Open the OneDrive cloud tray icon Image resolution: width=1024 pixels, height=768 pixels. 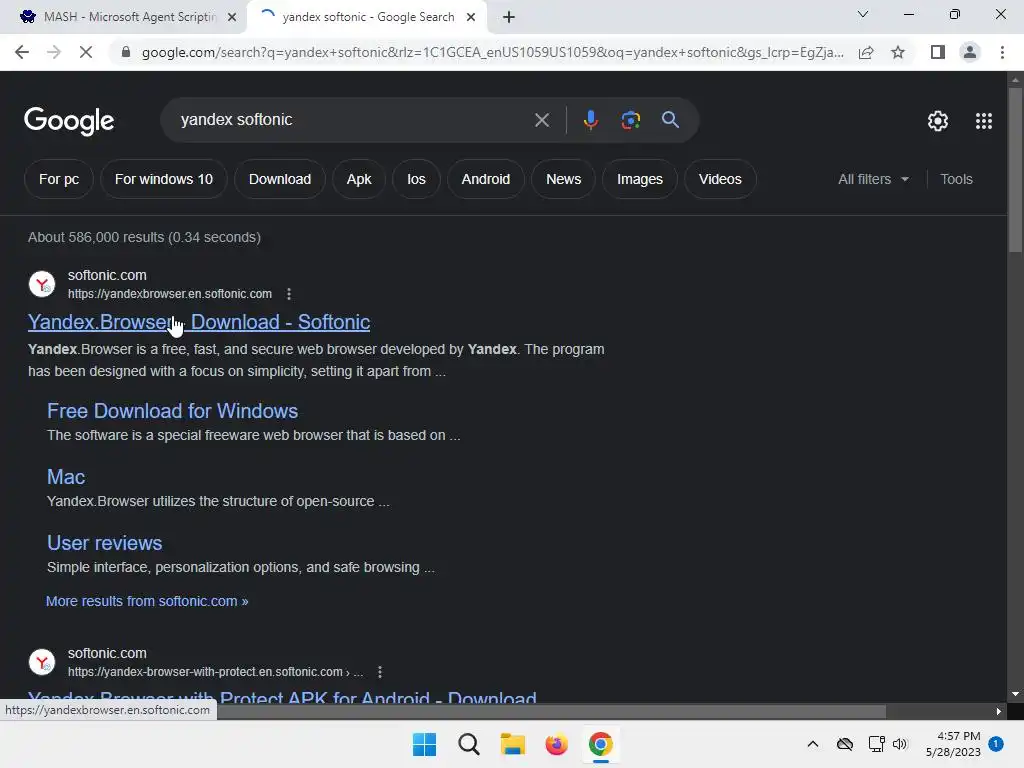click(x=844, y=744)
